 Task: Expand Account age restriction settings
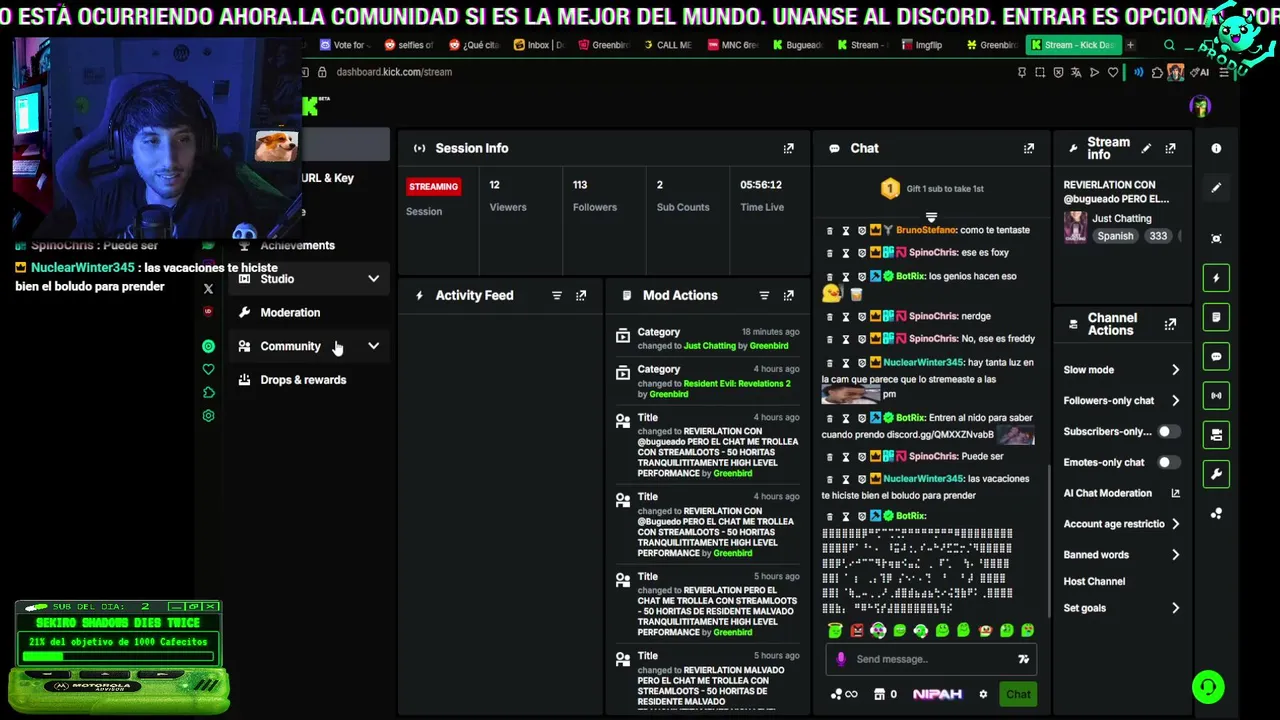1175,524
